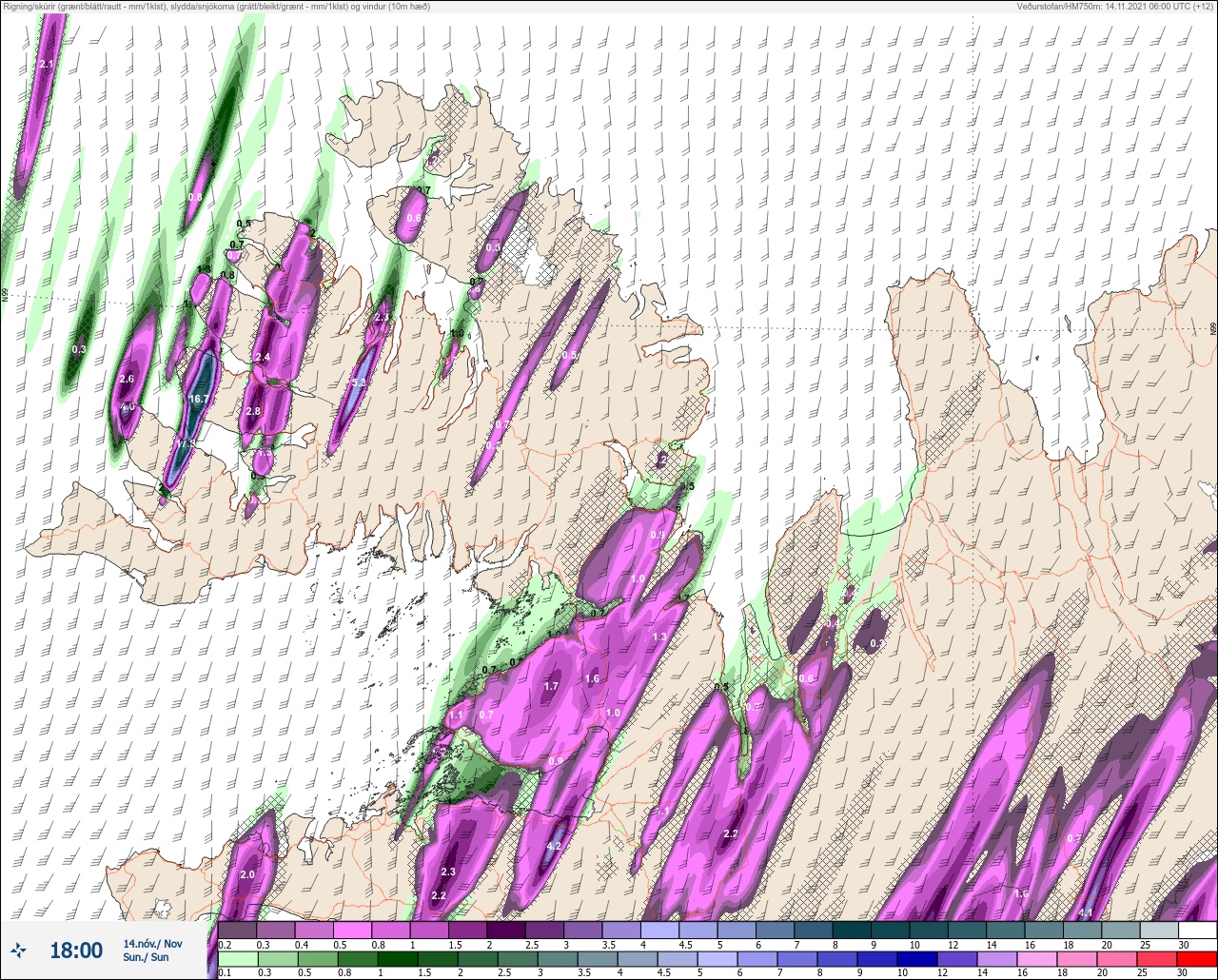Click the 4.1 precipitation value on map

point(1086,912)
